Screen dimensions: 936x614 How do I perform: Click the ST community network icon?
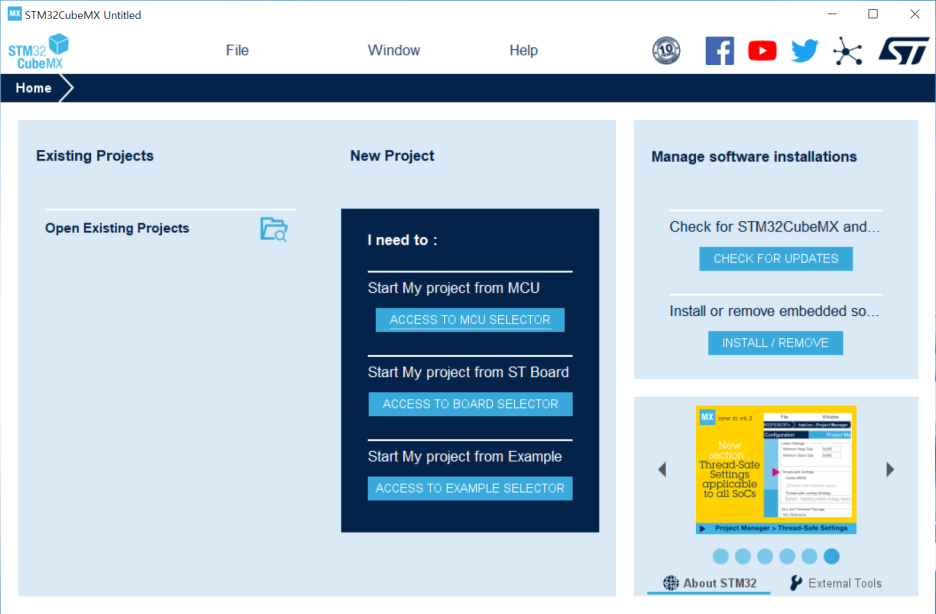(848, 51)
